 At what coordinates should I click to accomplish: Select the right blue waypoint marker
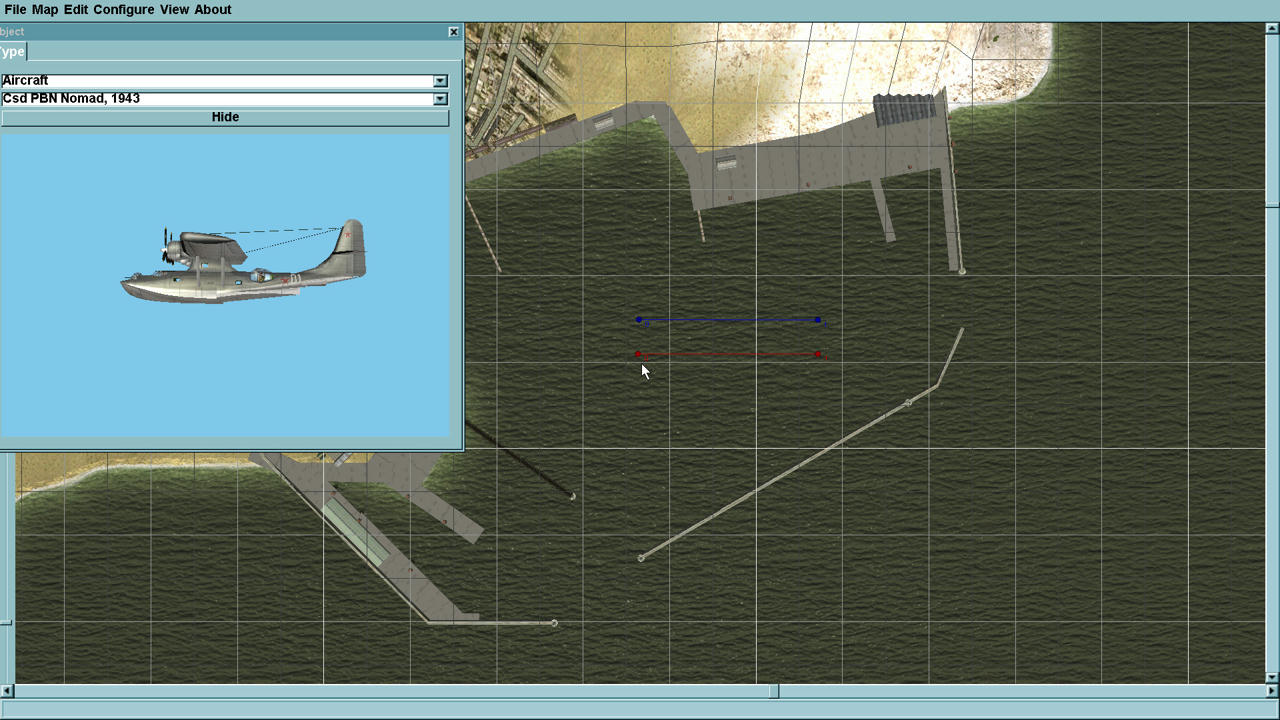point(818,320)
